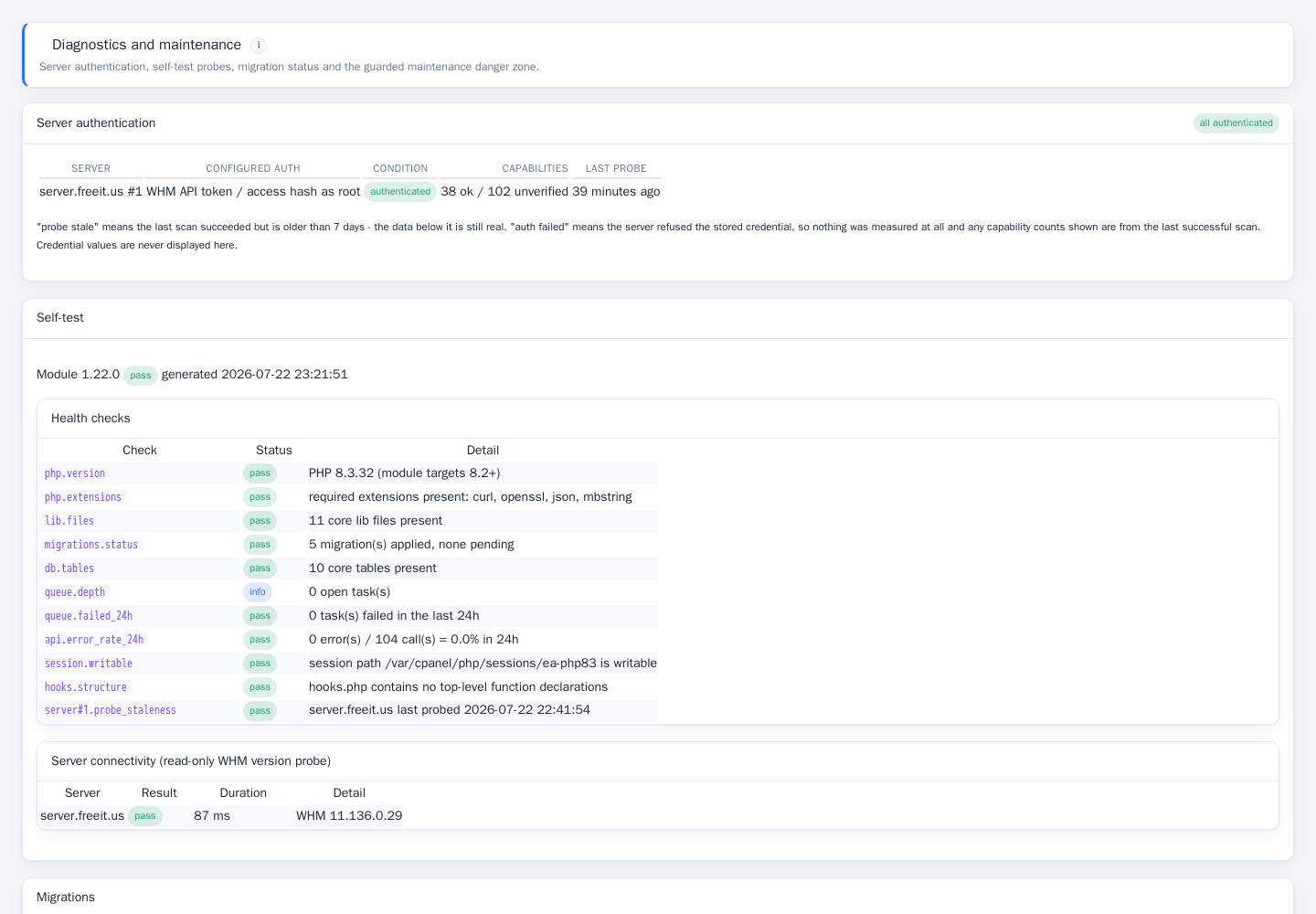Image resolution: width=1316 pixels, height=914 pixels.
Task: Select the SERVER column header
Action: point(90,168)
